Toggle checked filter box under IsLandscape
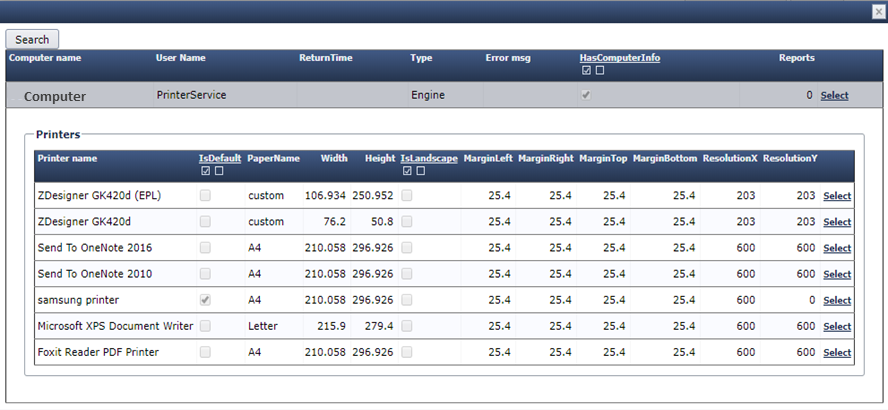The width and height of the screenshot is (888, 410). 407,171
